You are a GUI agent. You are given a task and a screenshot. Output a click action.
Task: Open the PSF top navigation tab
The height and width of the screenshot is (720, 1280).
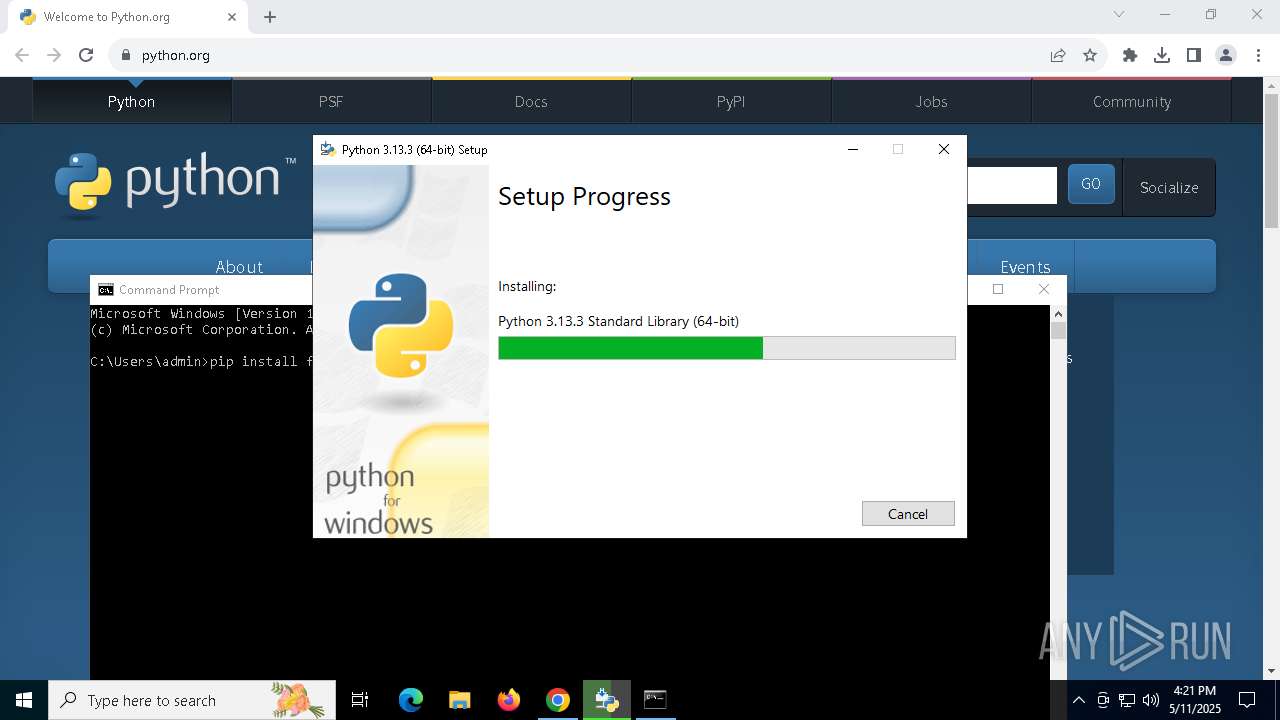coord(331,101)
